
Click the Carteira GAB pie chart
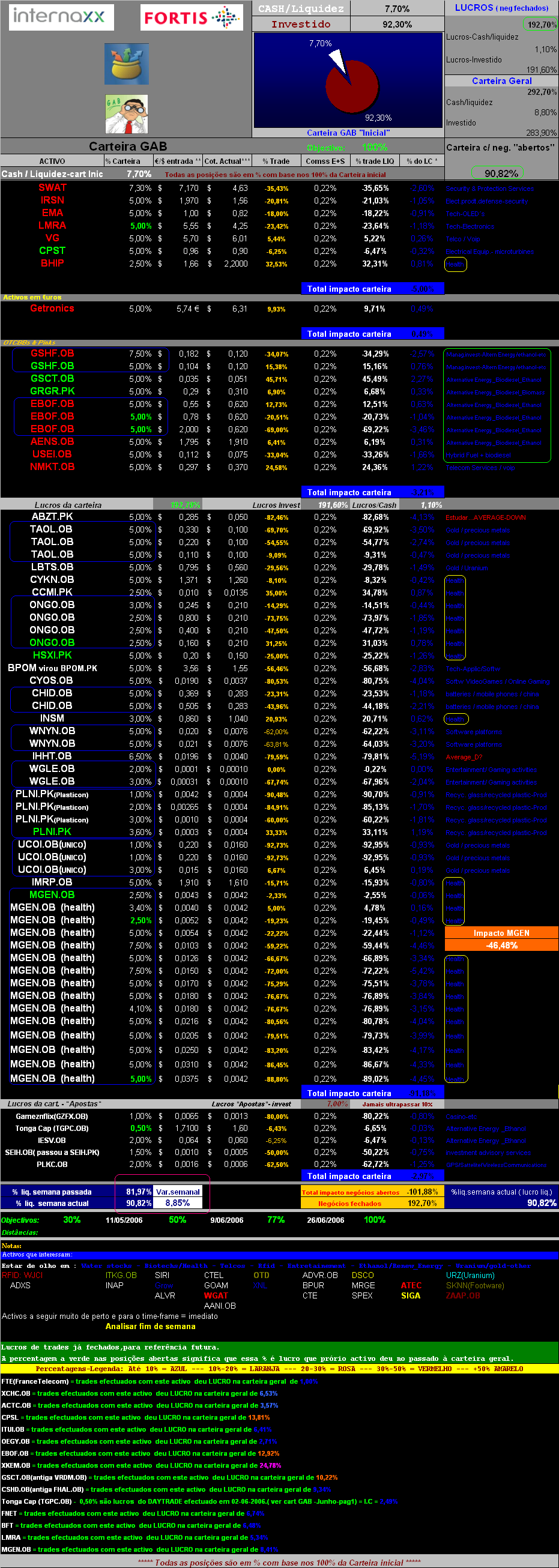348,80
